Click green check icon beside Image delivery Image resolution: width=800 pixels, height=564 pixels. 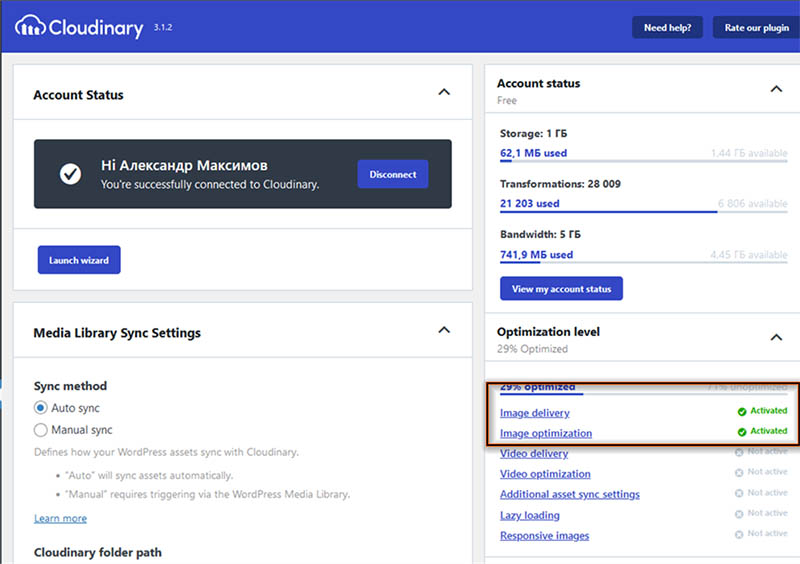742,412
